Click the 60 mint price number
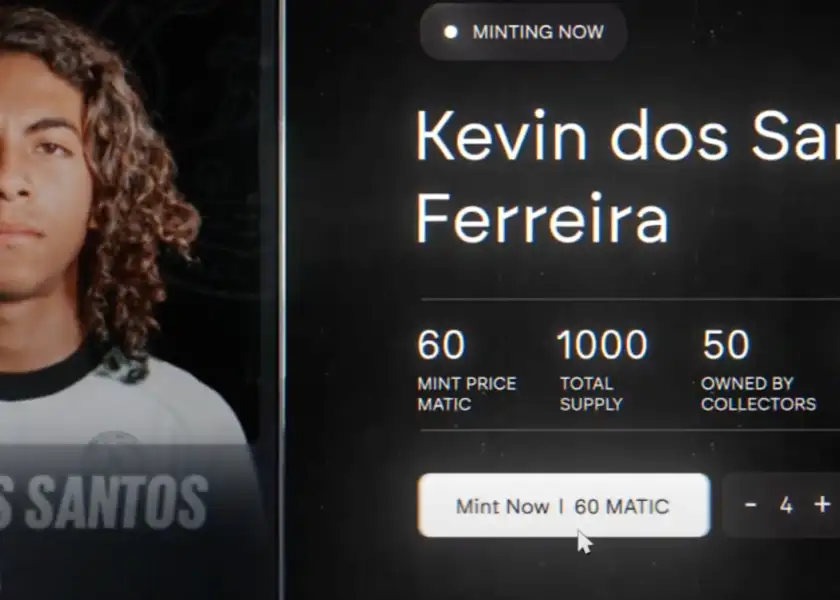The height and width of the screenshot is (600, 840). click(x=441, y=344)
